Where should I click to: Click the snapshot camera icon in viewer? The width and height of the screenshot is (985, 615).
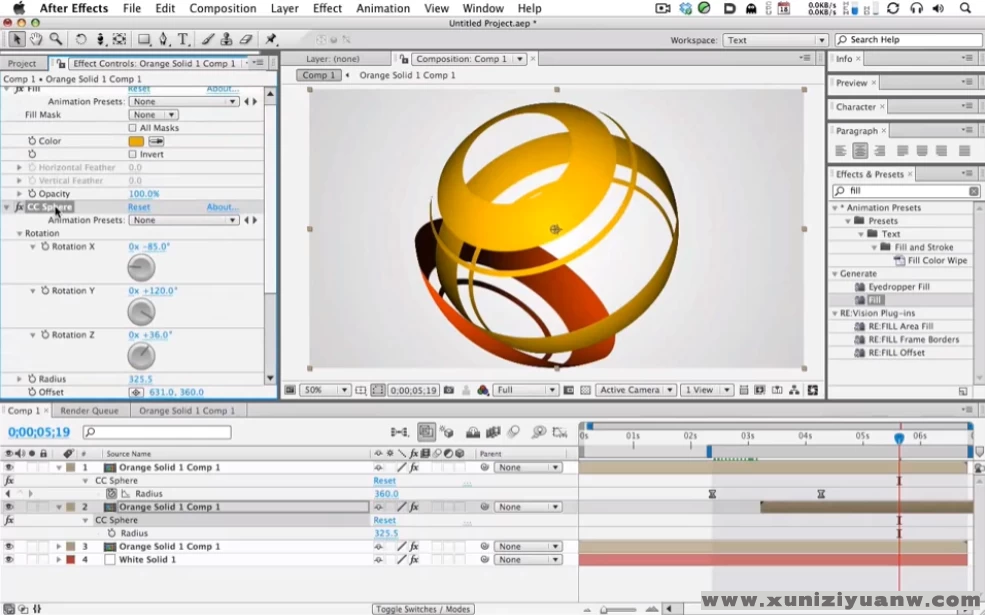[x=449, y=390]
